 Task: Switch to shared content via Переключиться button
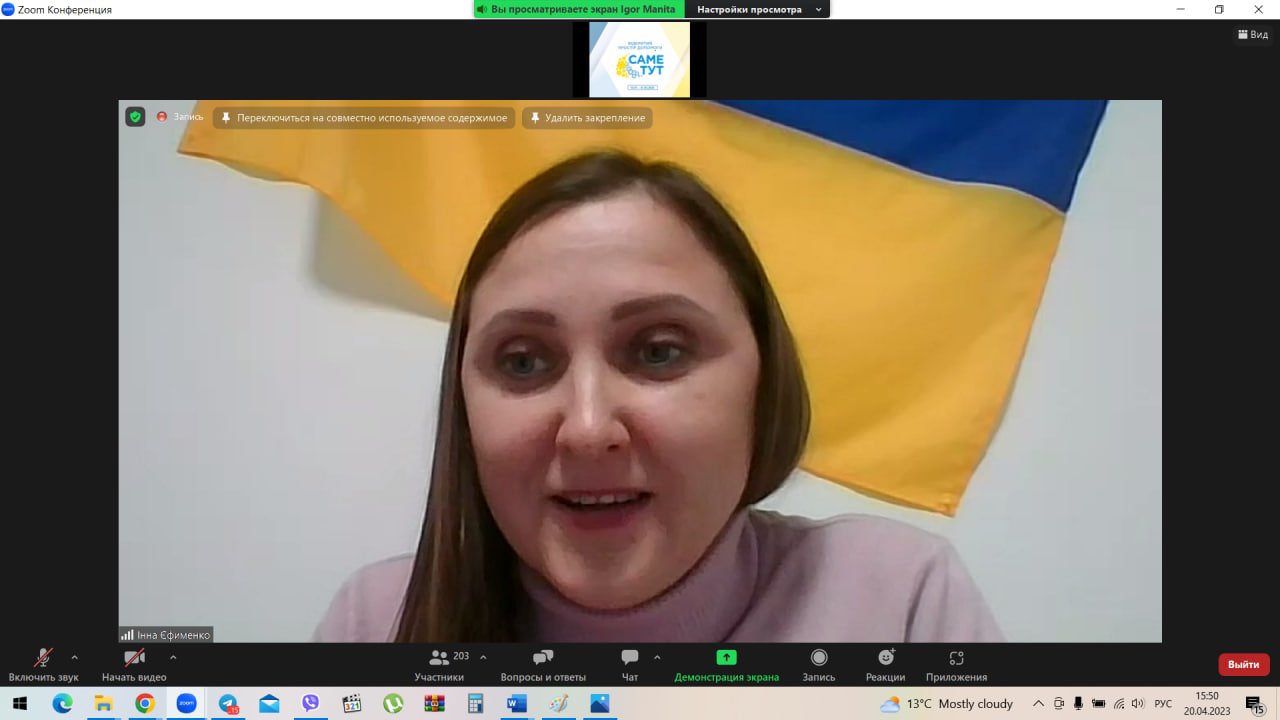coord(364,118)
